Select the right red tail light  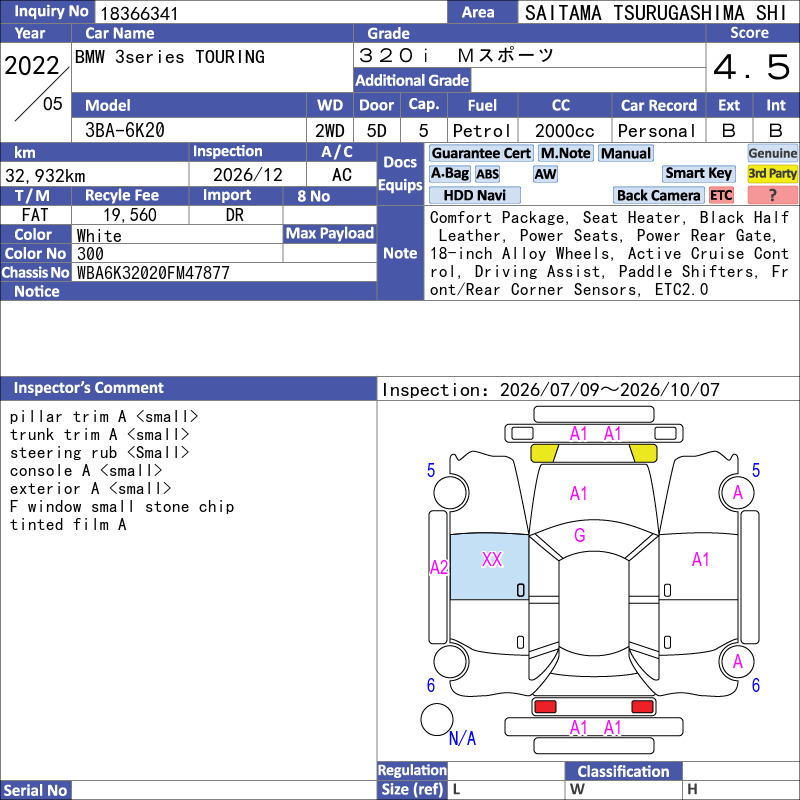[642, 706]
